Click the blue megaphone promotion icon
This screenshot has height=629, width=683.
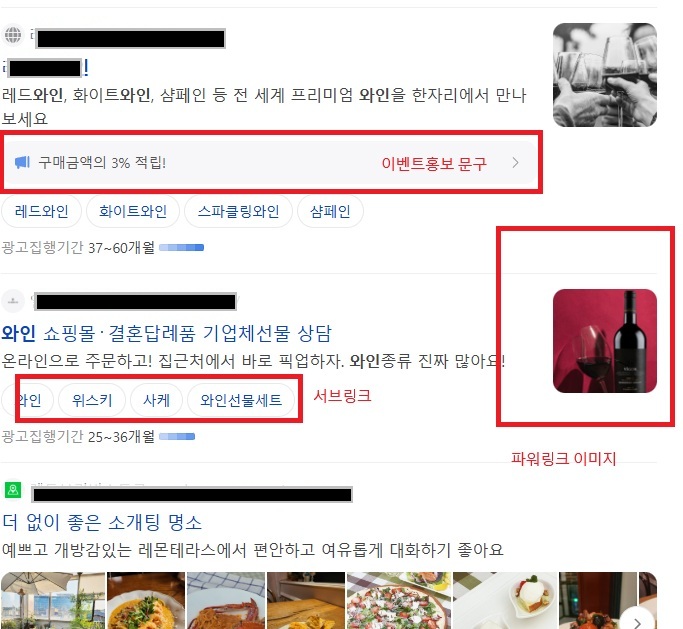(x=22, y=162)
